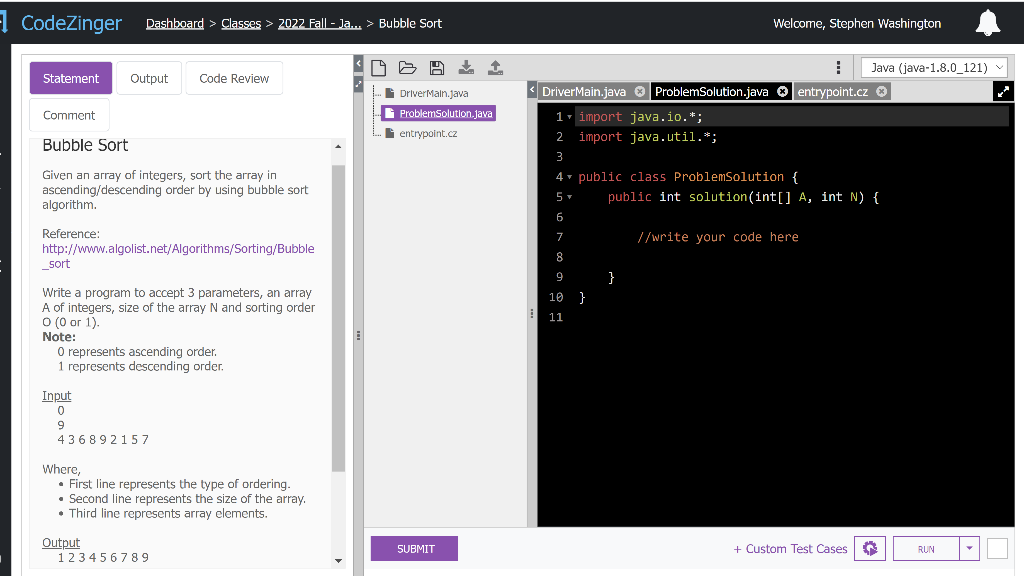1024x576 pixels.
Task: Switch to the Output tab
Action: coord(149,79)
